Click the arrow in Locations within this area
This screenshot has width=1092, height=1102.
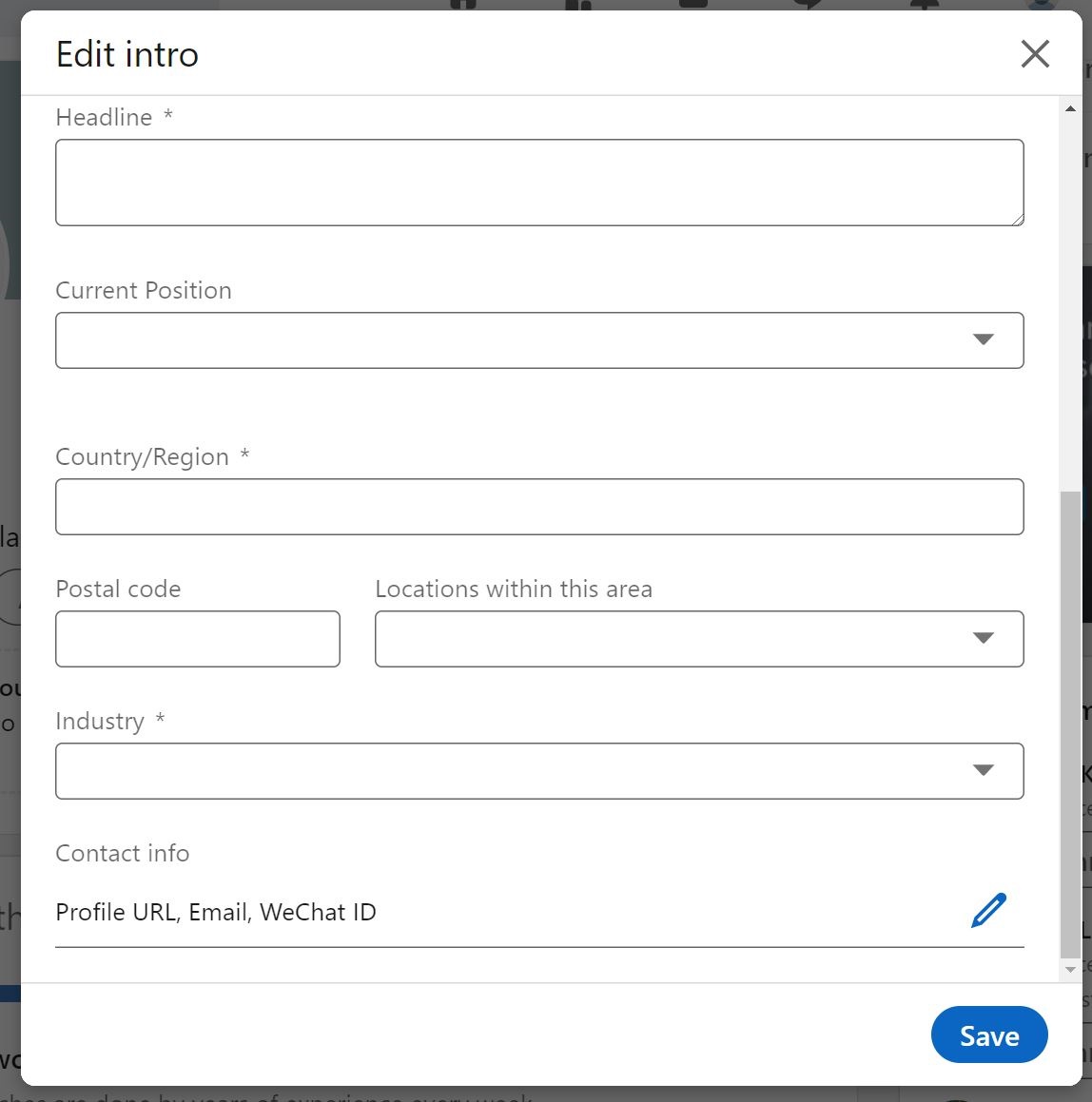(983, 639)
